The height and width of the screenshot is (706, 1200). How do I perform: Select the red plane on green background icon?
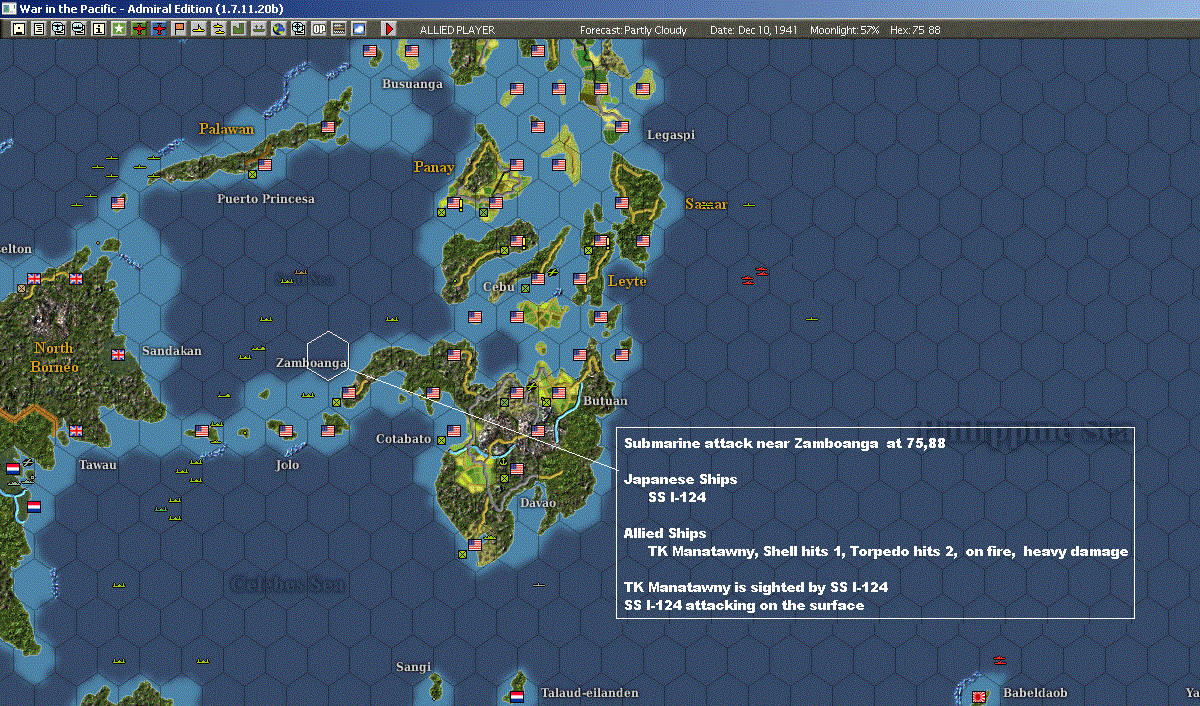coord(139,29)
